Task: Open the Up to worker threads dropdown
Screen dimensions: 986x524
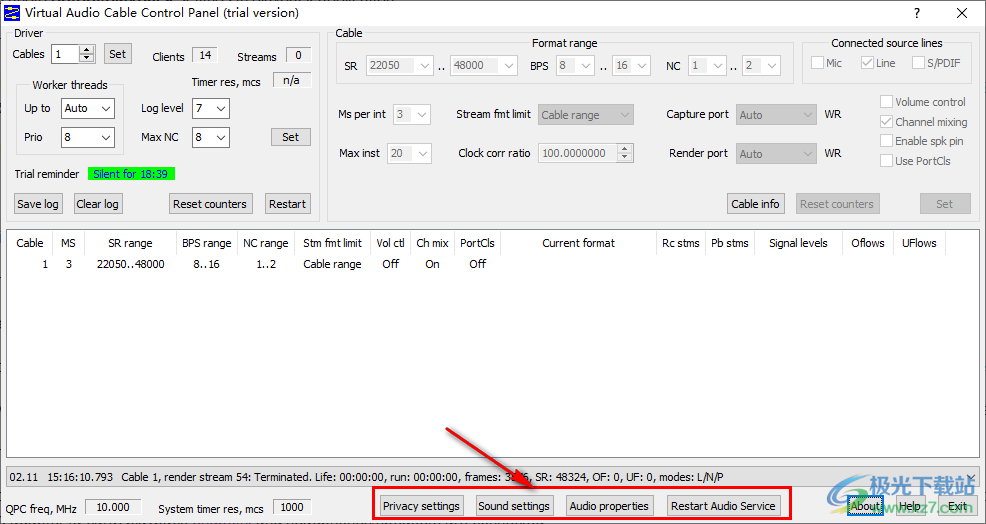Action: 88,108
